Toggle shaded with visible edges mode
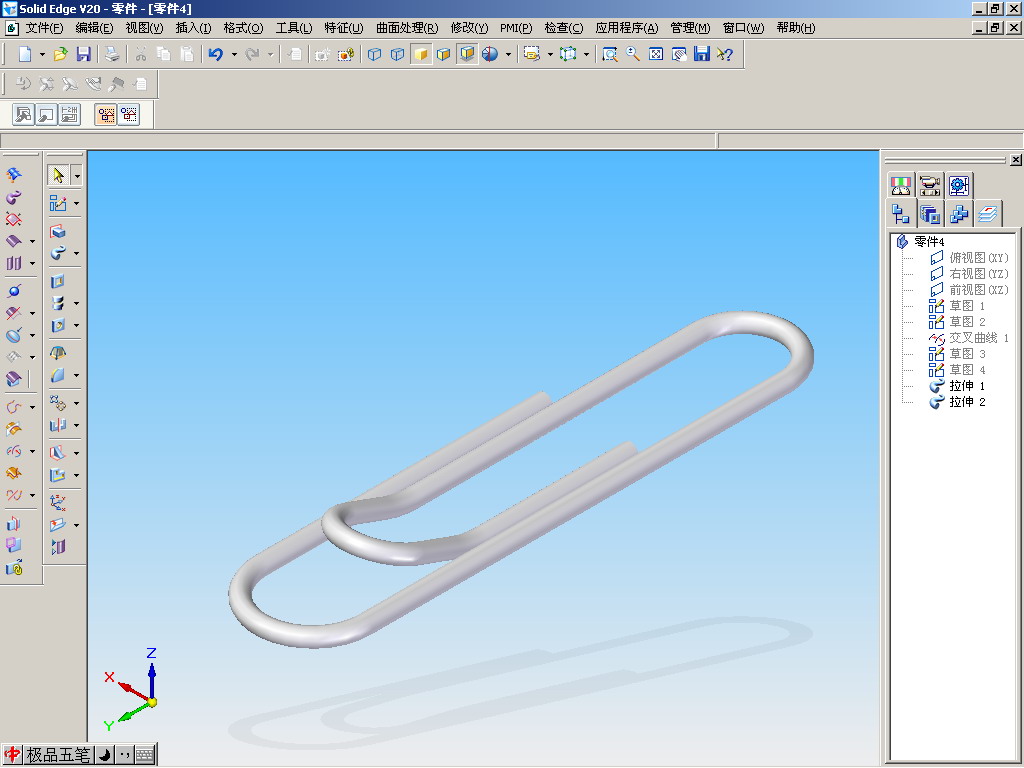 [443, 54]
